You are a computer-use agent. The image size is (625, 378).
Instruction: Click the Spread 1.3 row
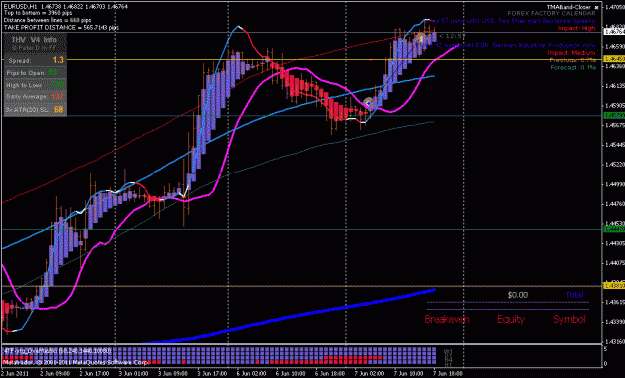tap(35, 60)
